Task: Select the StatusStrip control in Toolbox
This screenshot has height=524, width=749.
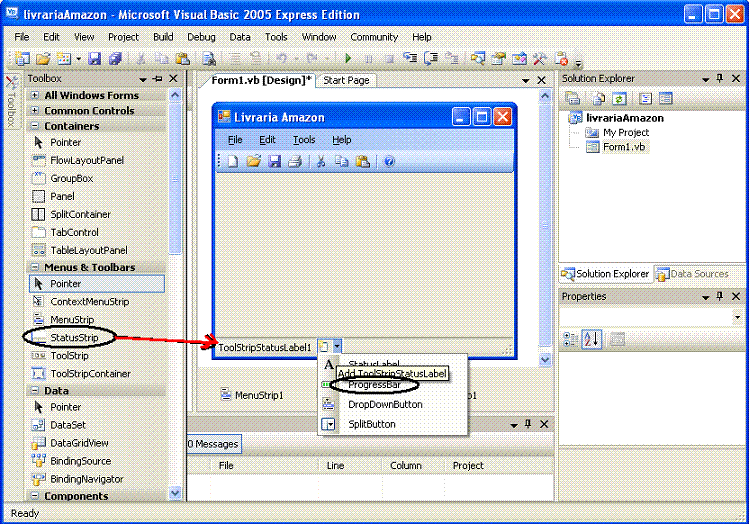Action: (74, 337)
